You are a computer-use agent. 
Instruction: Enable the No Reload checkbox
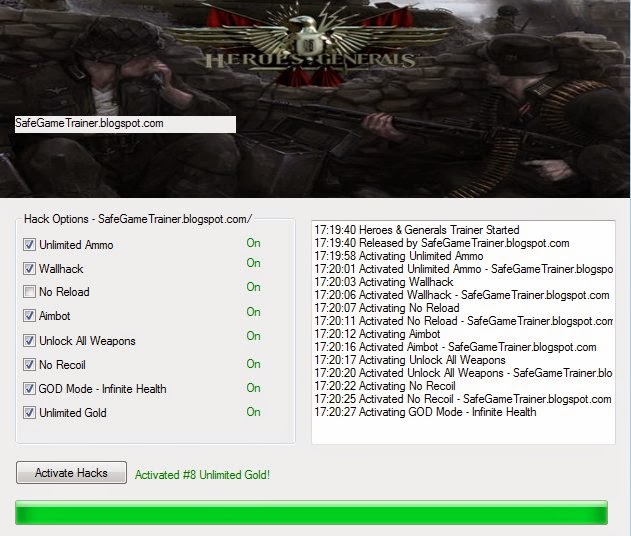point(29,292)
